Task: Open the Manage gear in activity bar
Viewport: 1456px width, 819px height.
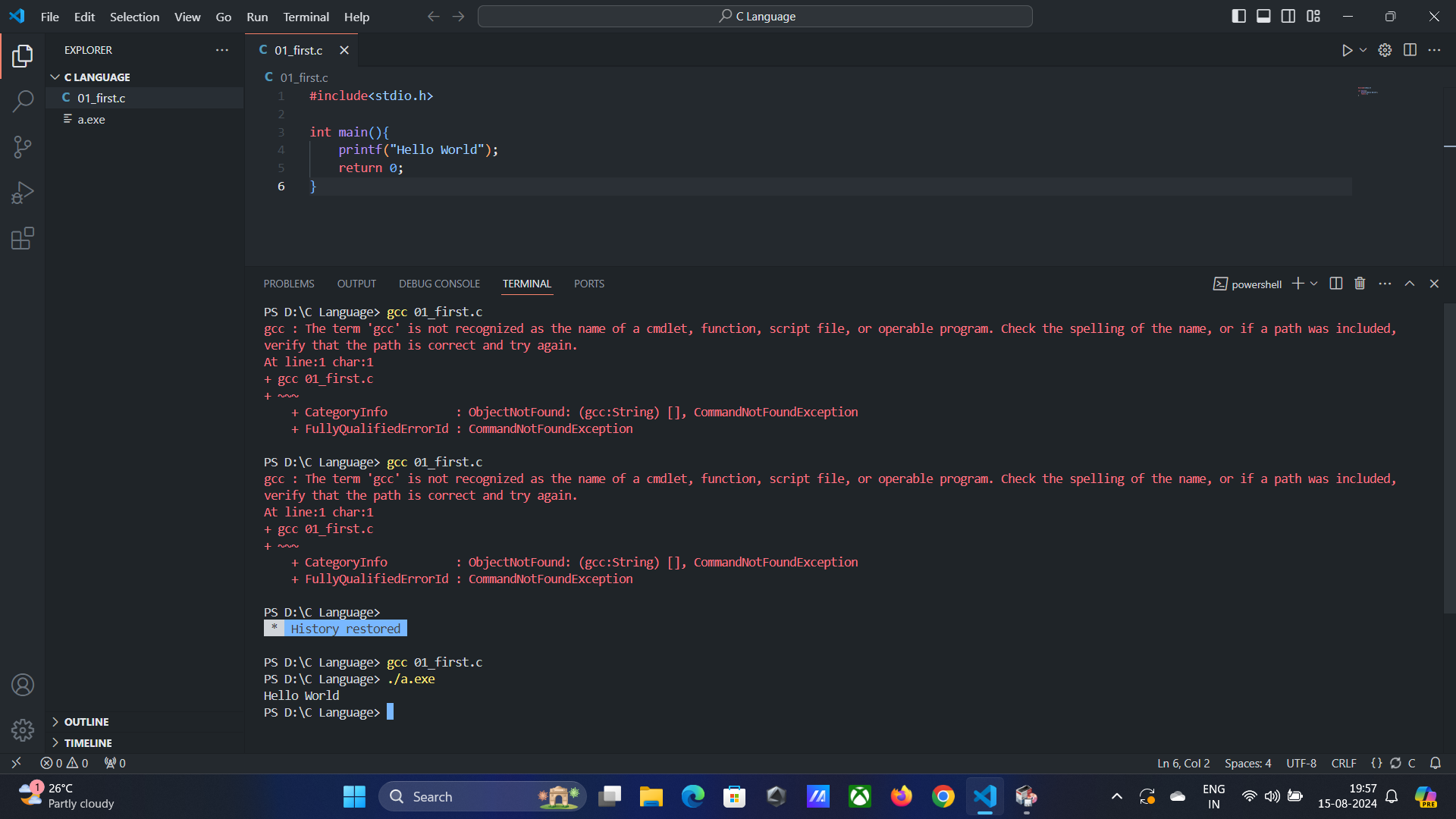Action: (x=23, y=730)
